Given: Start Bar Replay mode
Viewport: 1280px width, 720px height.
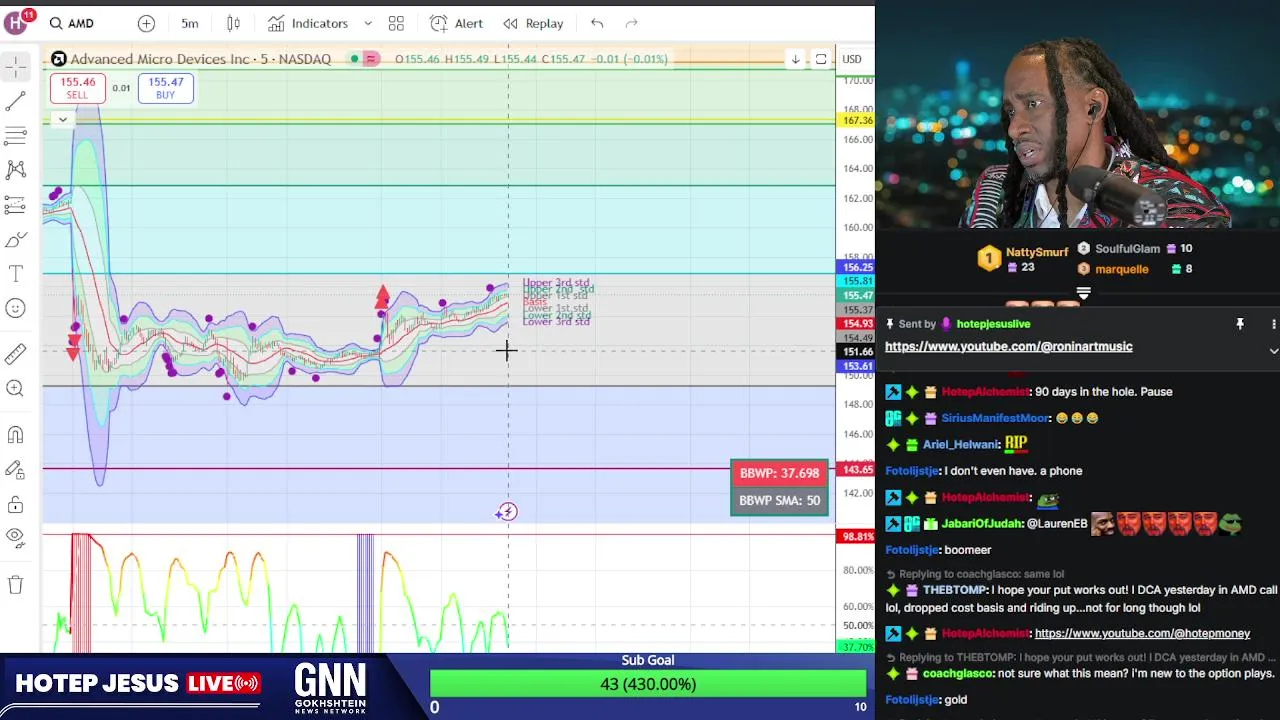Looking at the screenshot, I should tap(533, 23).
